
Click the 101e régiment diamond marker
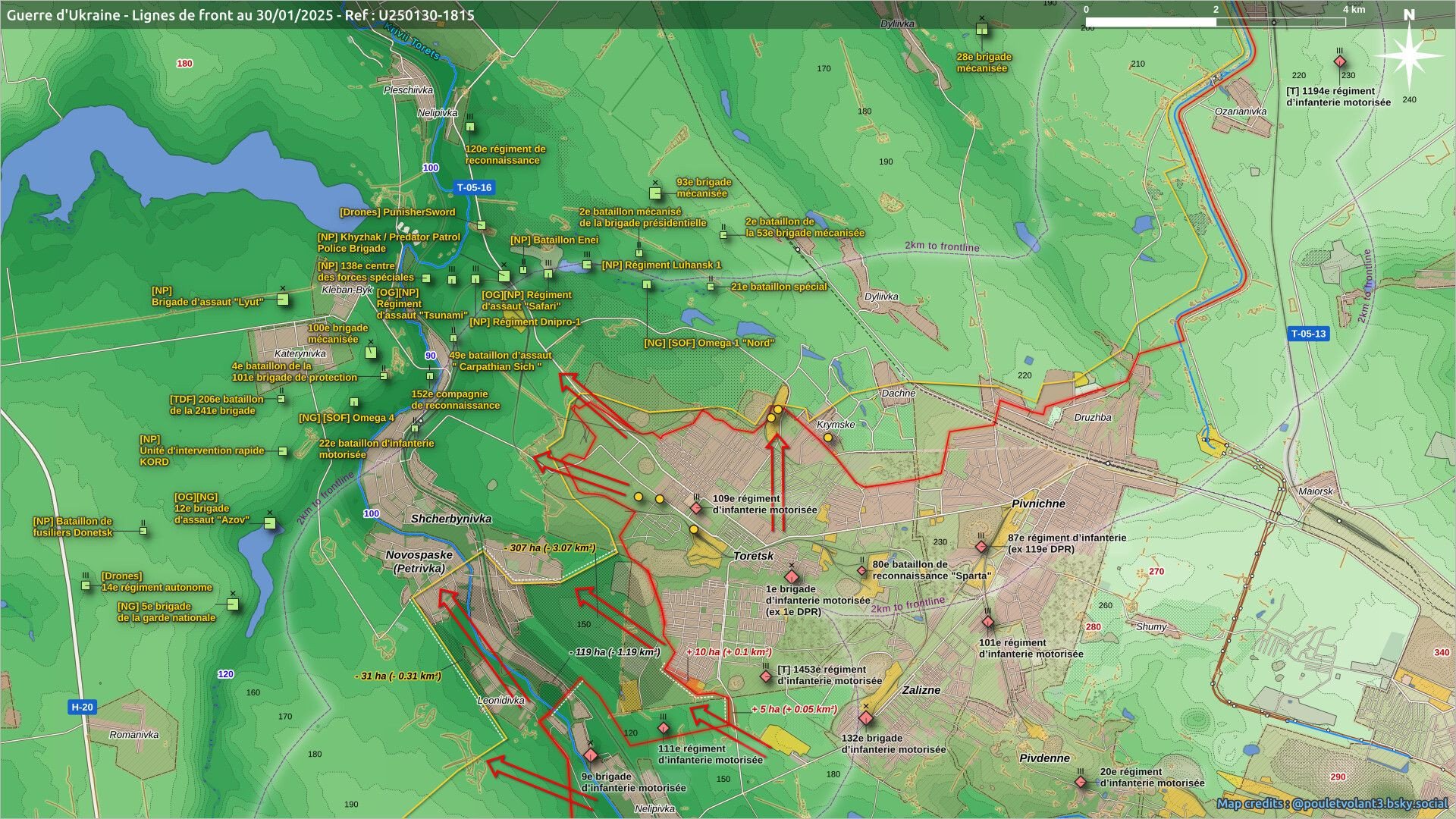coord(988,622)
